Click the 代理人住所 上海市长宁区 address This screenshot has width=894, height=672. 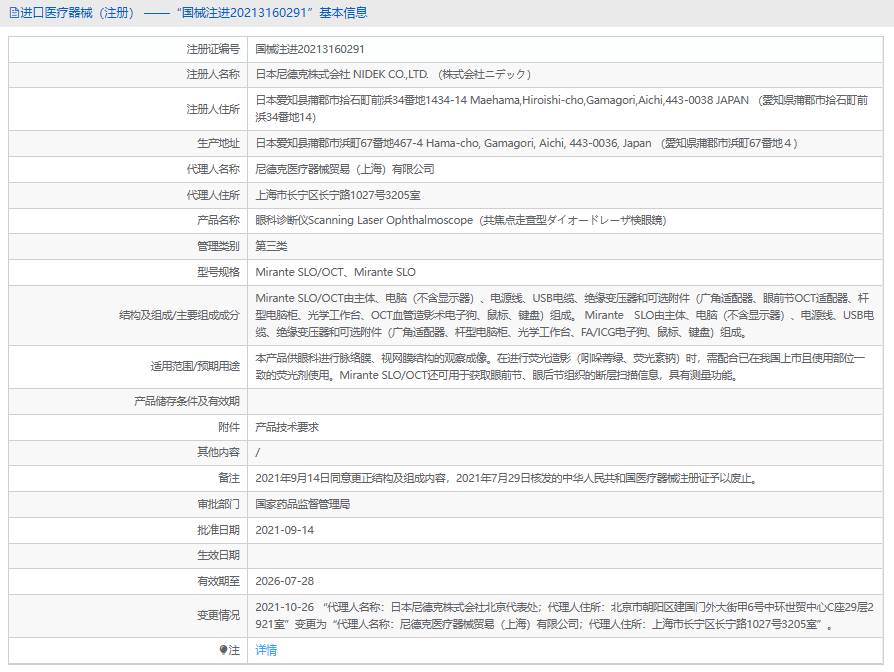338,195
